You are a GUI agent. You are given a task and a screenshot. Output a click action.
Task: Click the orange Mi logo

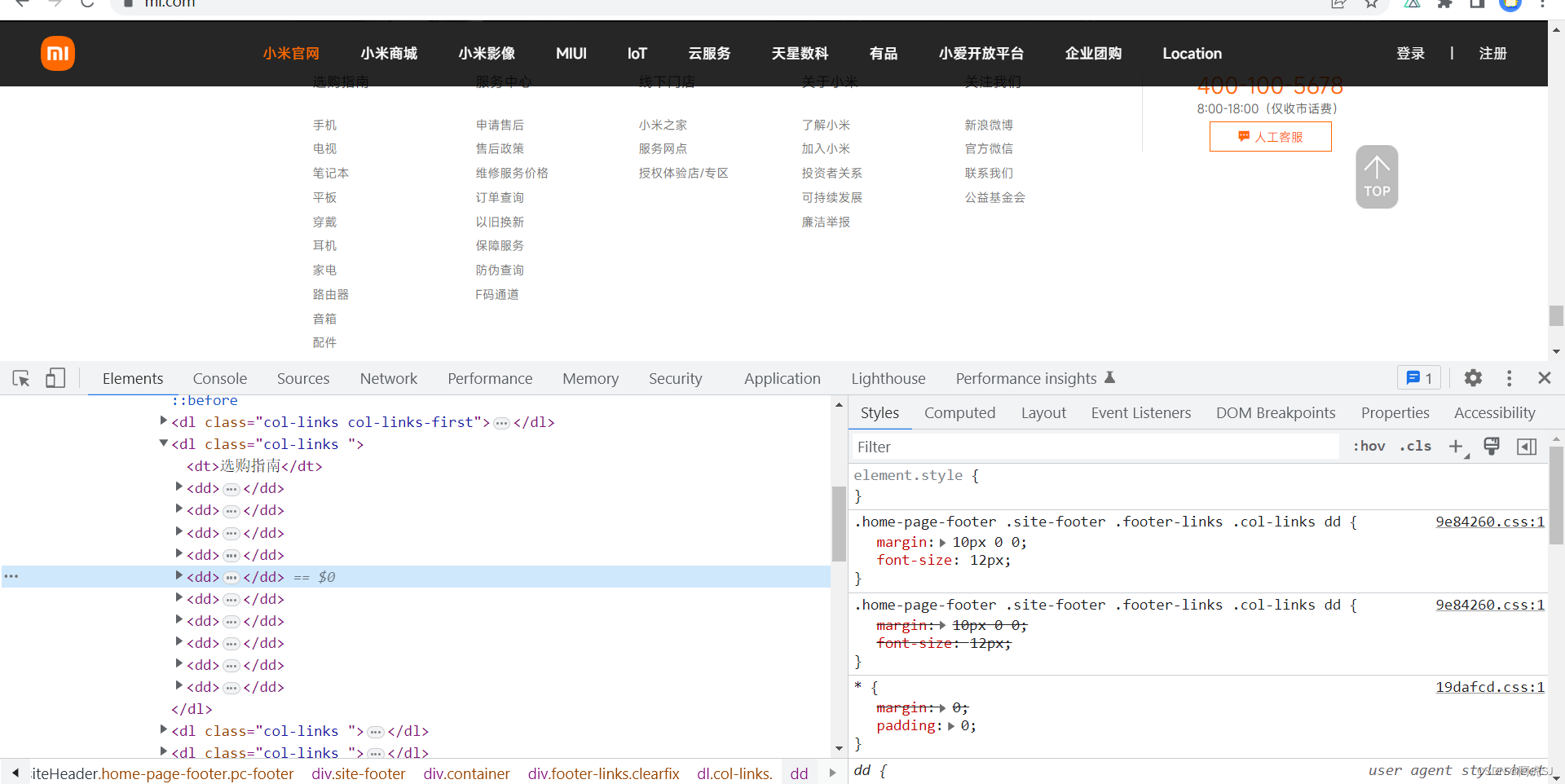point(58,54)
